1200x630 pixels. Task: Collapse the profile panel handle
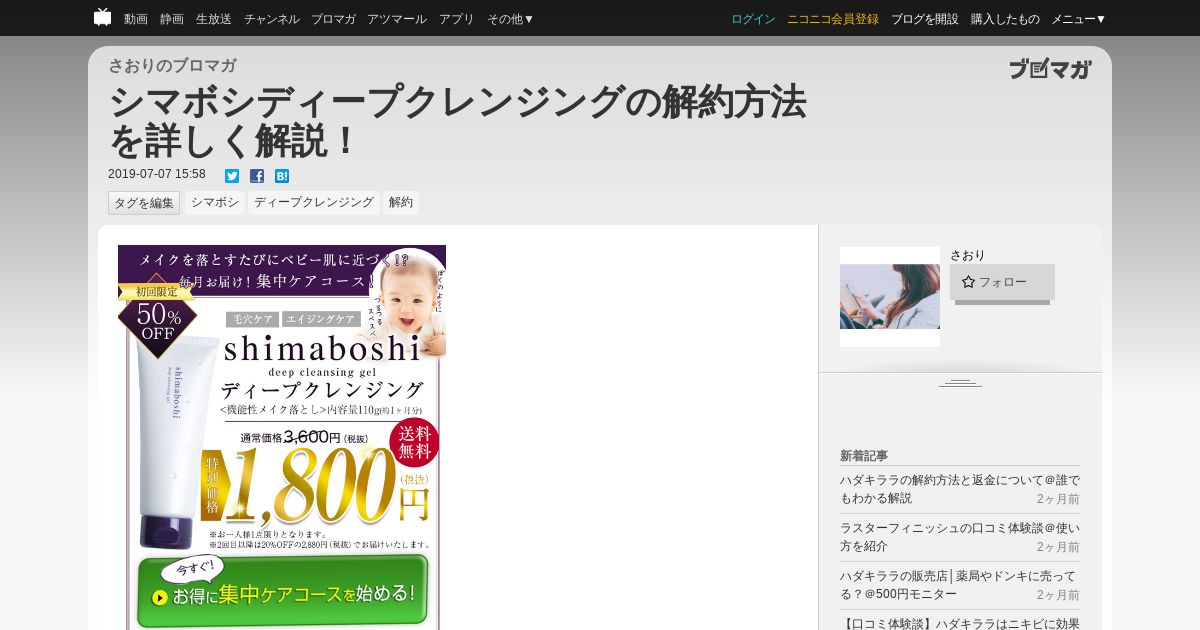coord(960,383)
